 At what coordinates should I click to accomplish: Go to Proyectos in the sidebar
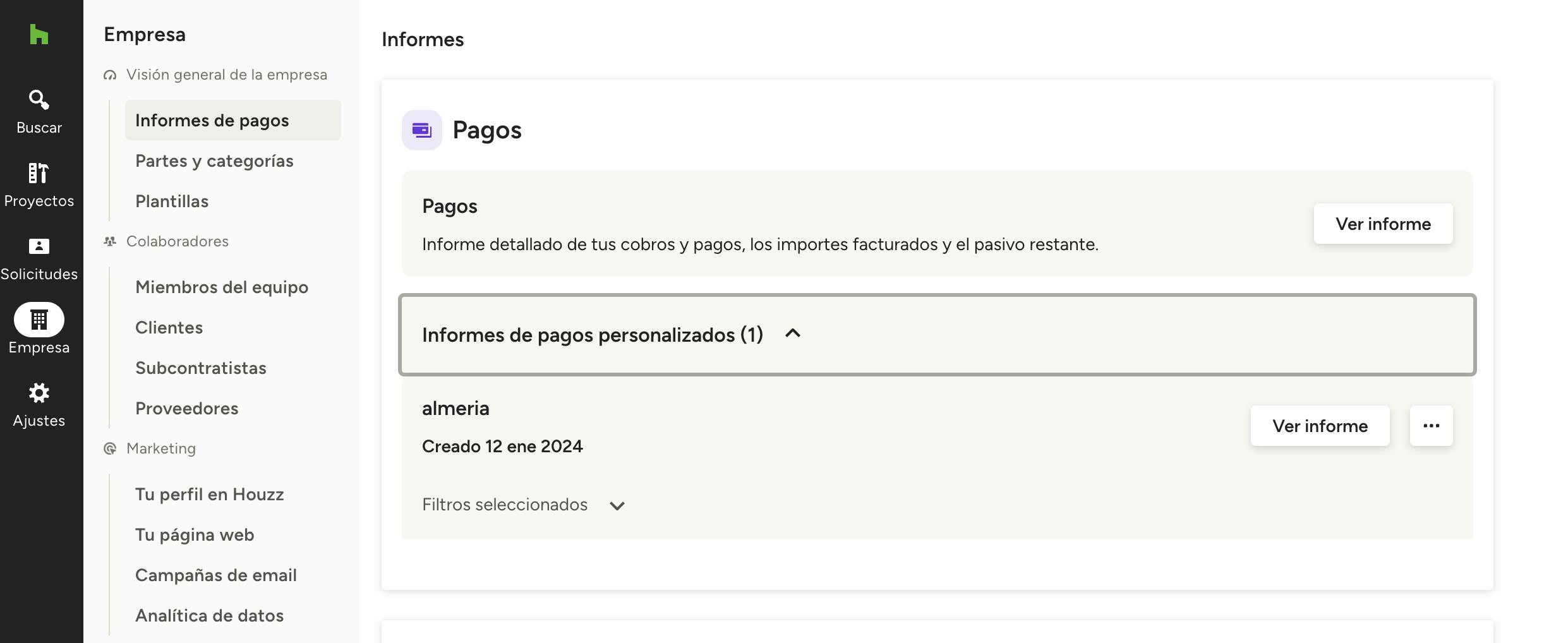pyautogui.click(x=39, y=184)
